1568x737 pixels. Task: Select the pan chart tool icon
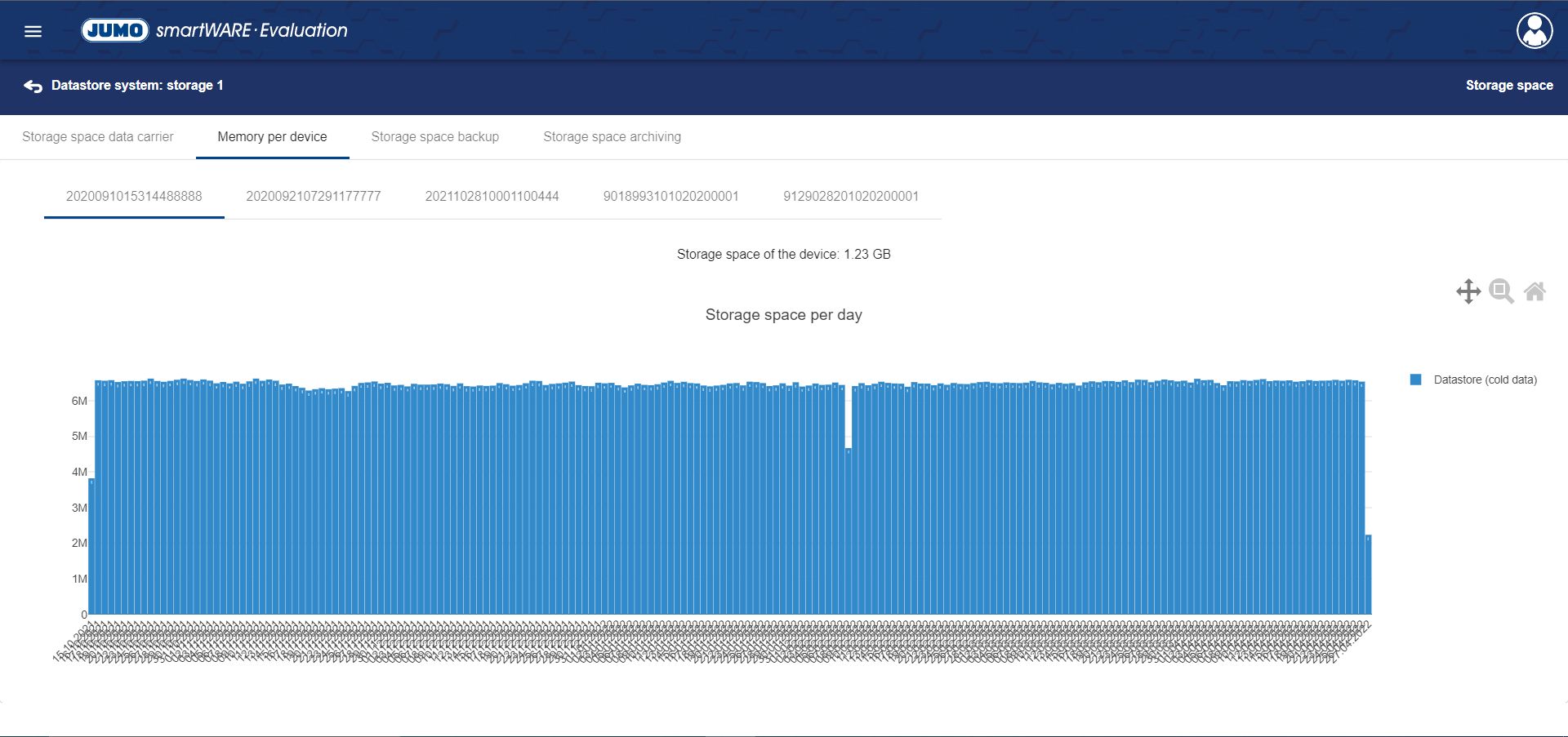tap(1468, 291)
